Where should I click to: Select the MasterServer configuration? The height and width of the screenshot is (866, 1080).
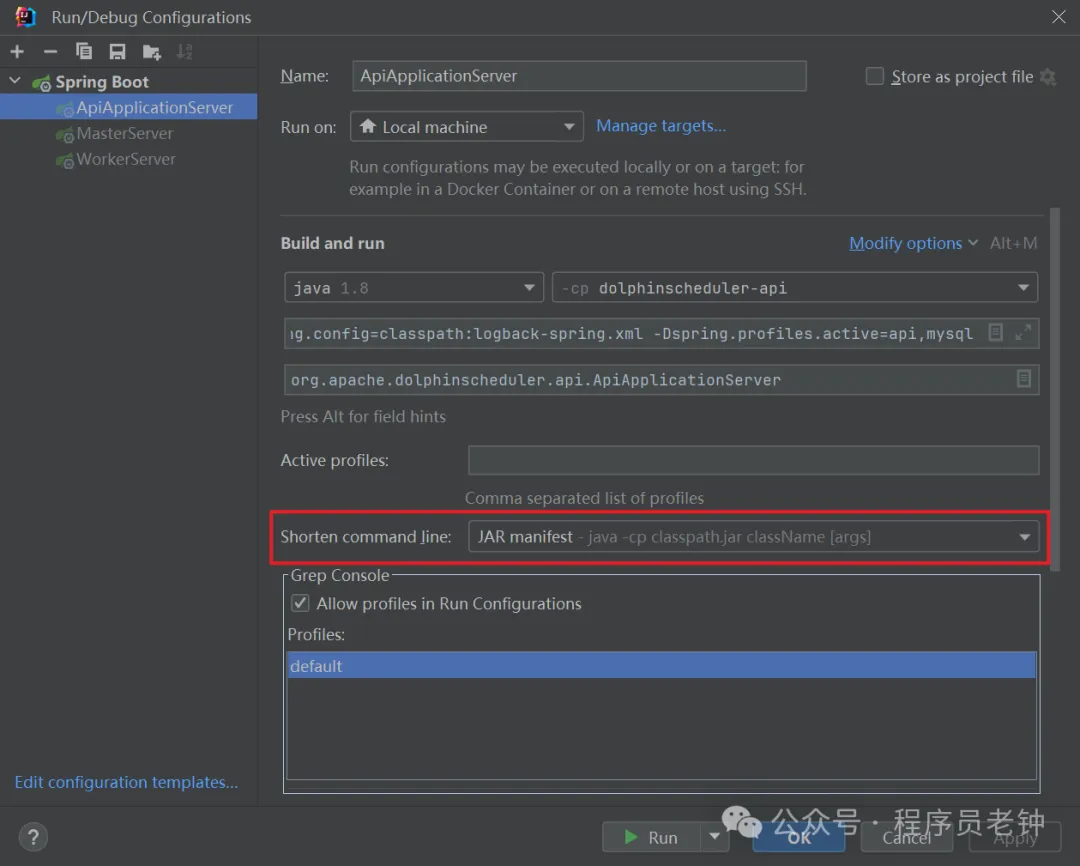tap(124, 134)
